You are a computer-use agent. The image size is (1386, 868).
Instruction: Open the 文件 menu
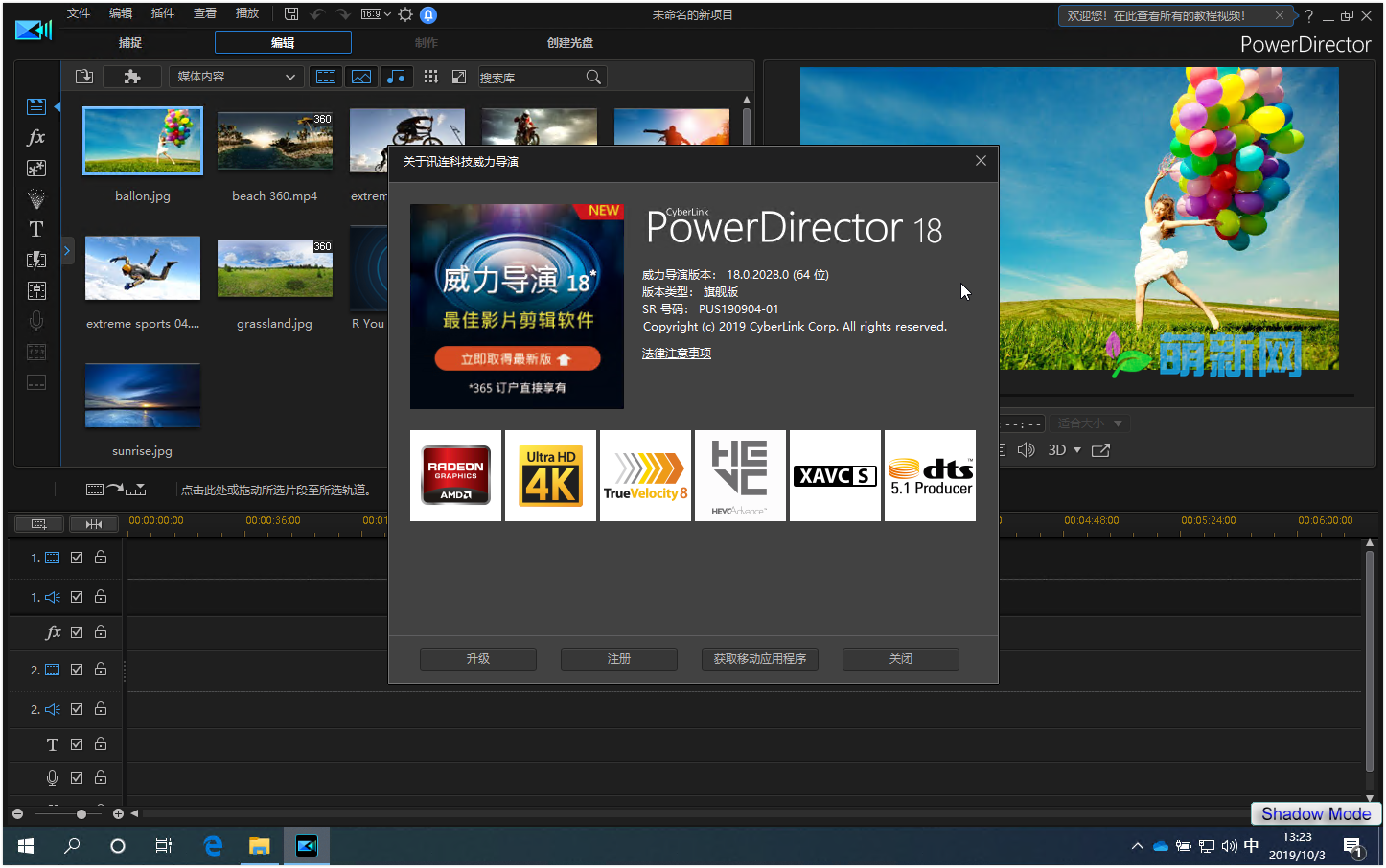[x=79, y=13]
